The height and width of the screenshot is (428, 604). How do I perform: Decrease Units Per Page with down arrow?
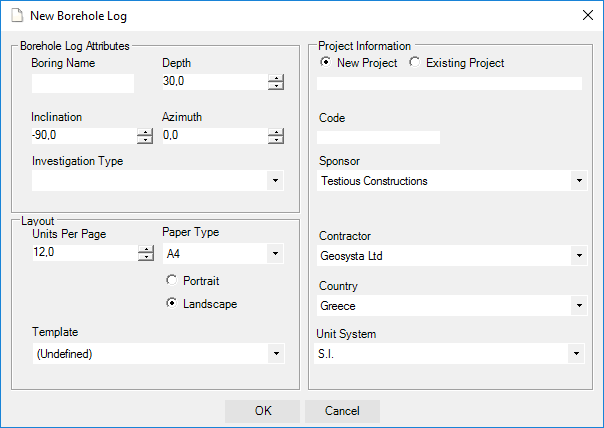tap(145, 257)
